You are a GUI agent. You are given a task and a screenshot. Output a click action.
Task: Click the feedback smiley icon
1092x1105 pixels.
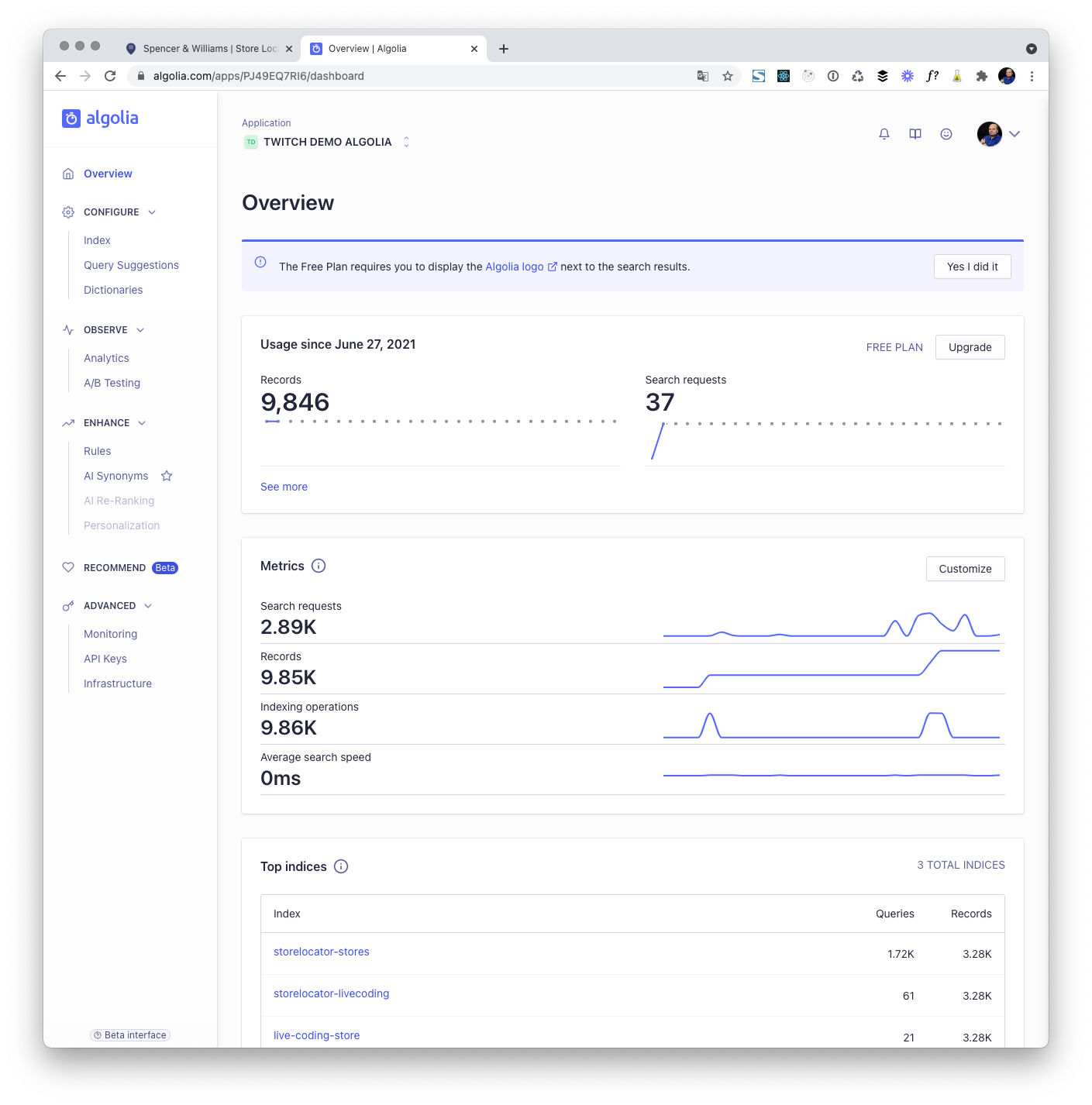point(946,134)
